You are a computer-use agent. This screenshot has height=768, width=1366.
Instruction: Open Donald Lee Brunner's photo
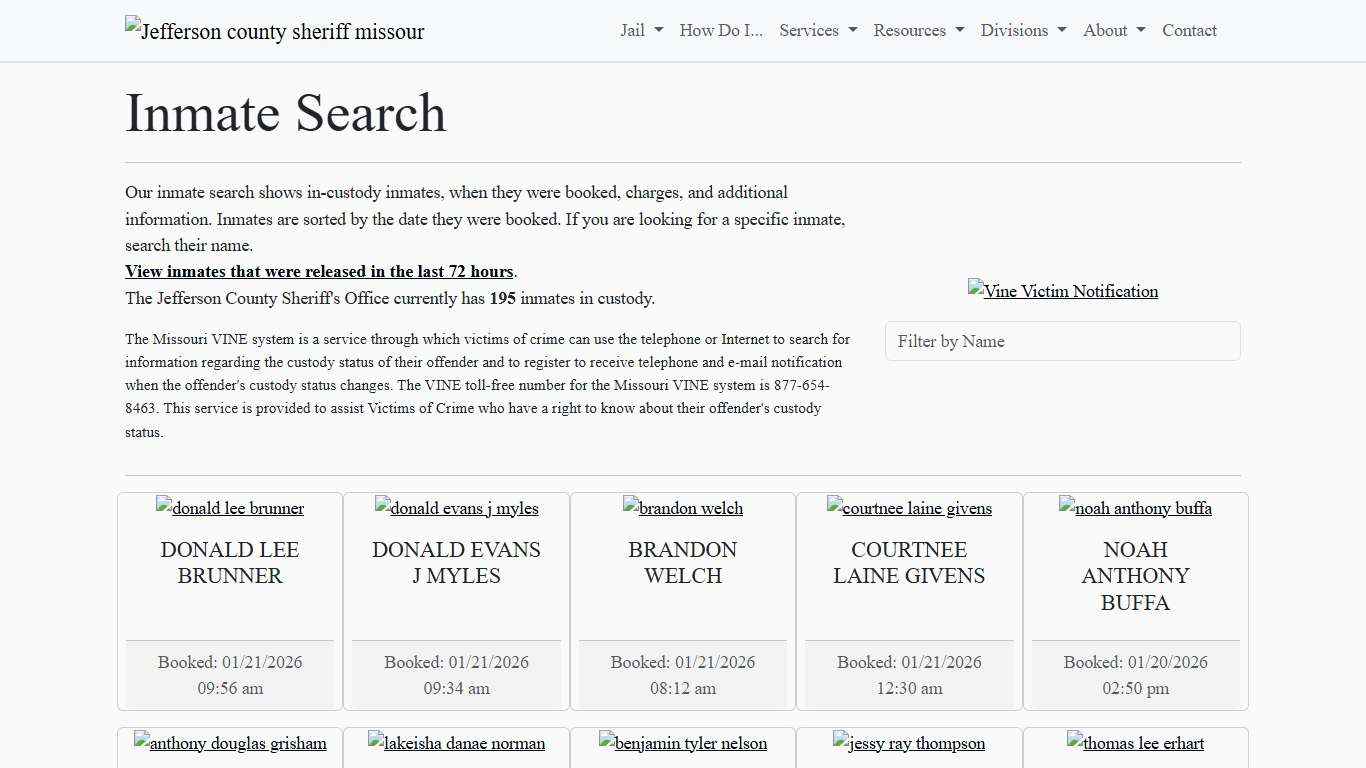(229, 508)
